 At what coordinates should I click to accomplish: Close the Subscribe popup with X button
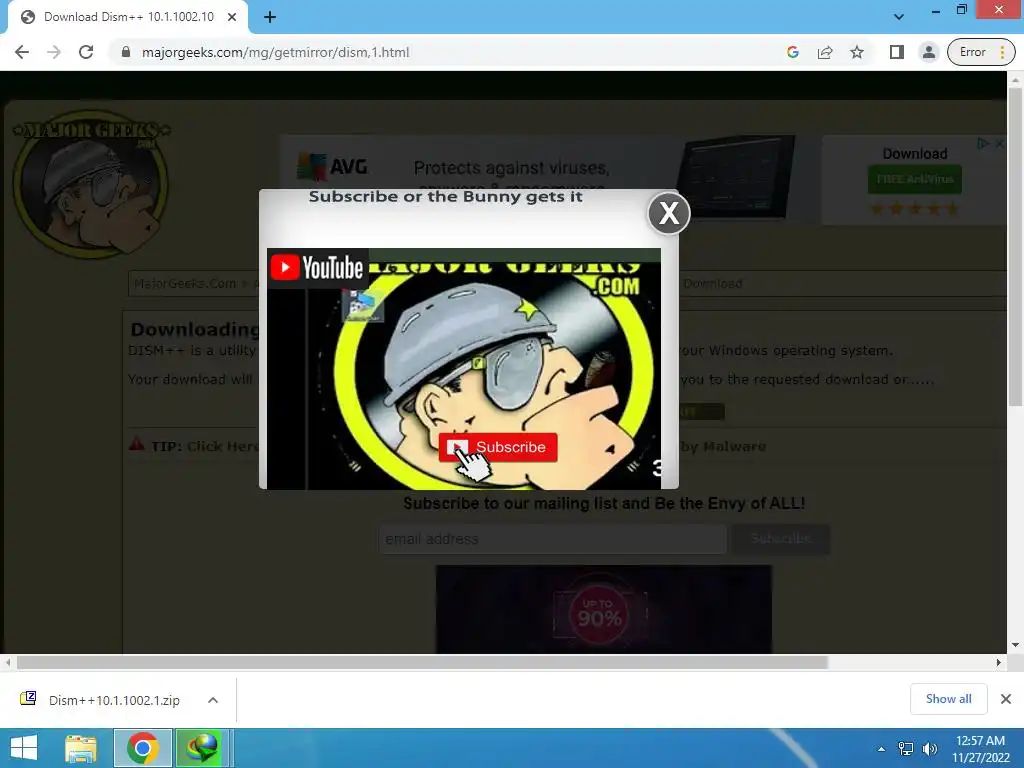(x=669, y=213)
